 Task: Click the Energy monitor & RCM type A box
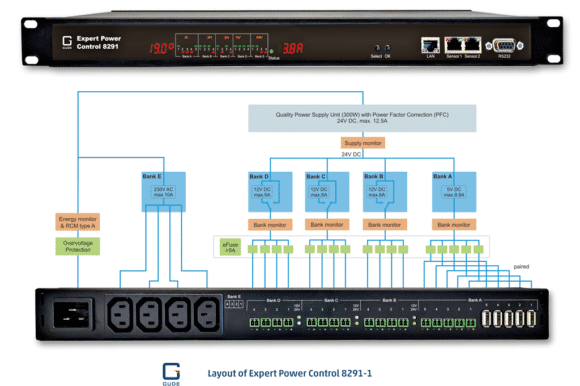pos(78,222)
